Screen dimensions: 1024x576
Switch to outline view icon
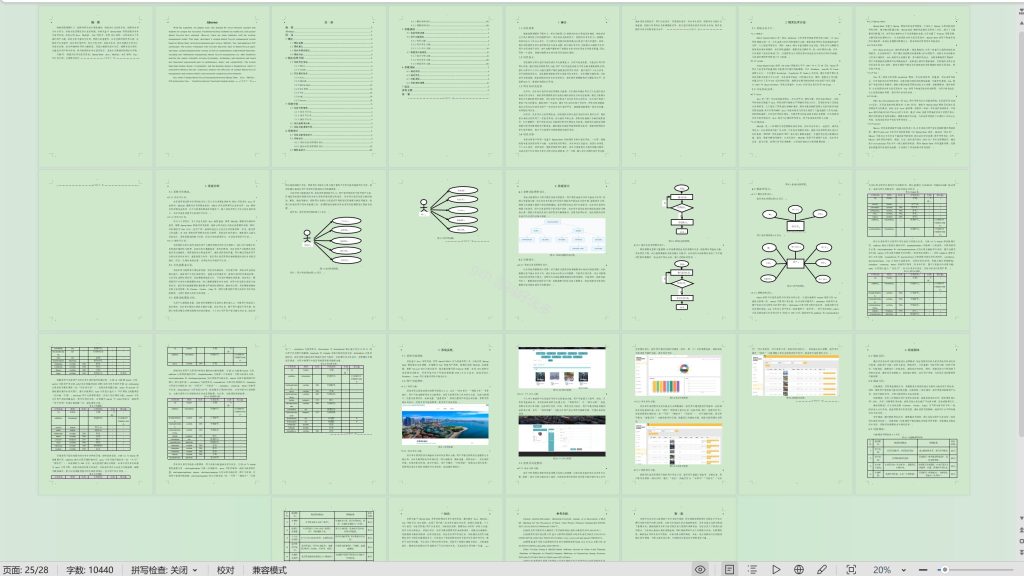point(752,569)
